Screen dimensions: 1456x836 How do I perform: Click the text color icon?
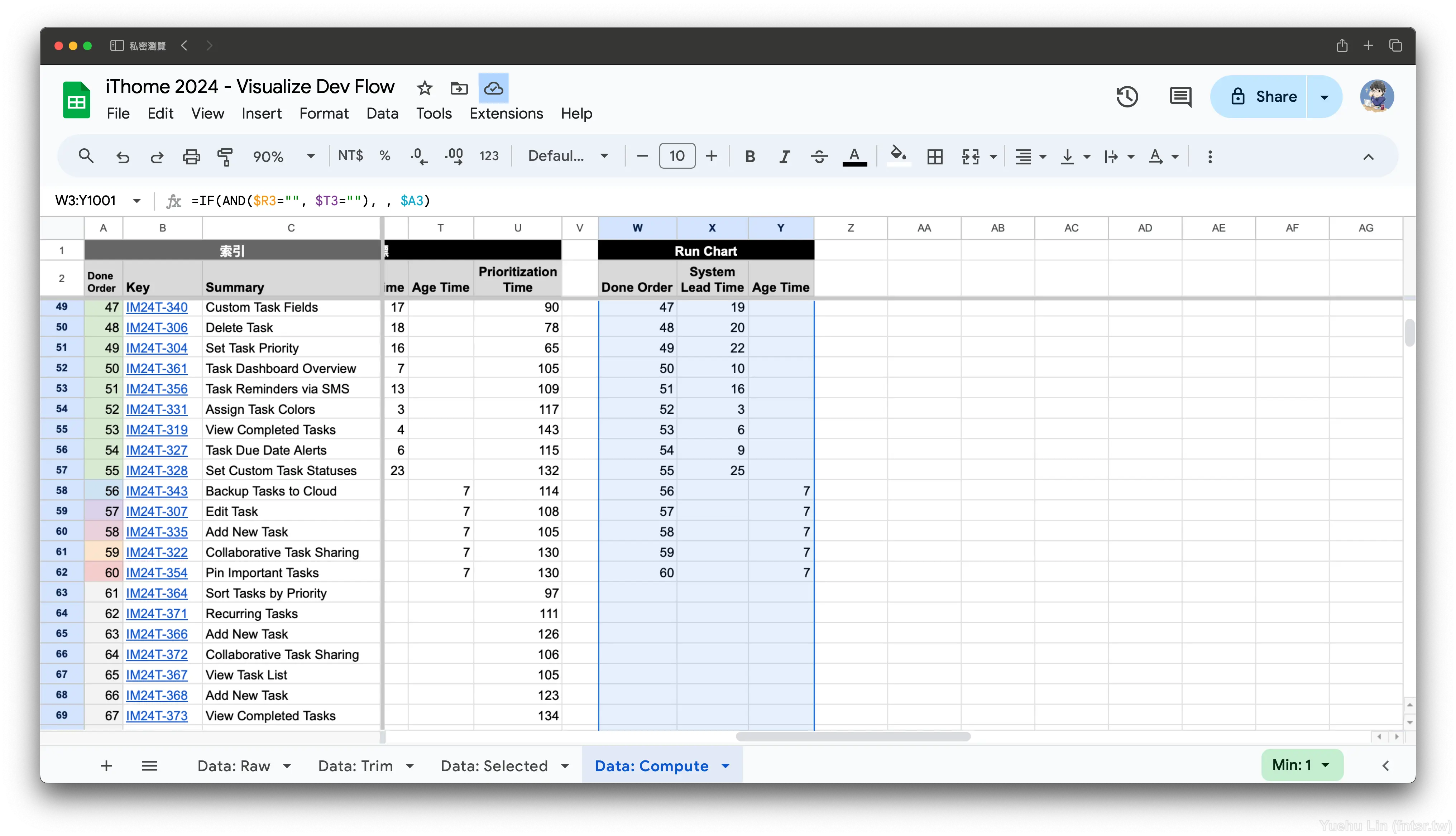click(855, 156)
